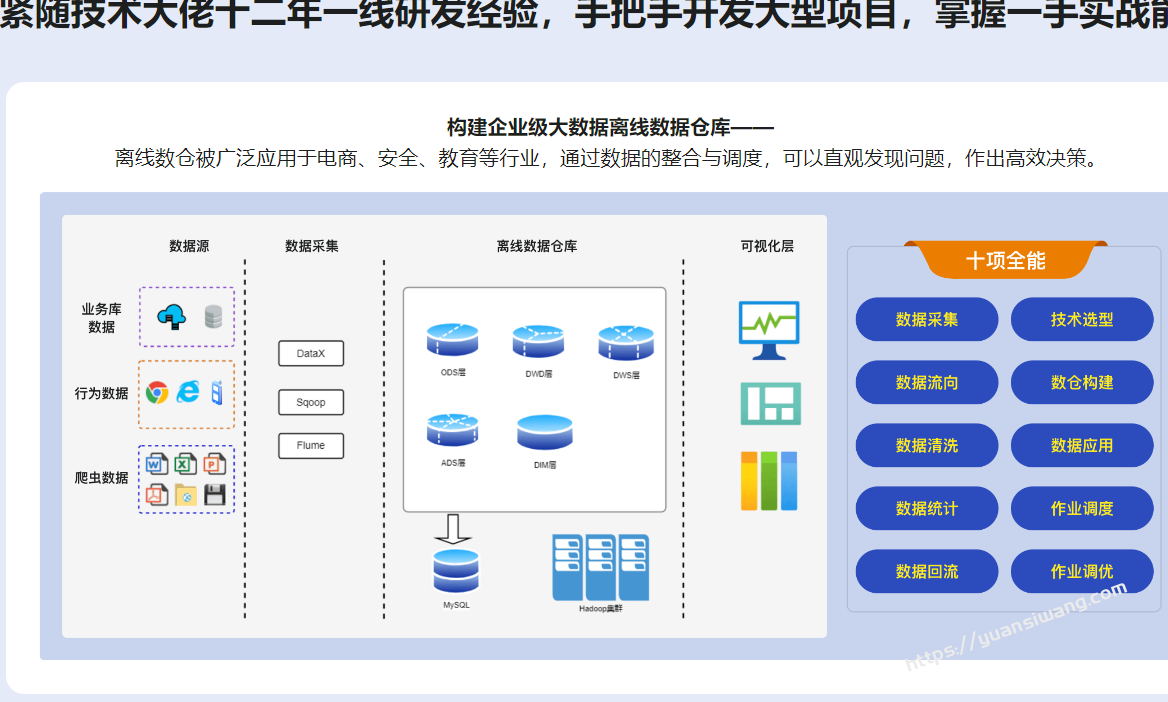Click the DWS层 disk icon
Image resolution: width=1168 pixels, height=702 pixels.
(x=626, y=343)
